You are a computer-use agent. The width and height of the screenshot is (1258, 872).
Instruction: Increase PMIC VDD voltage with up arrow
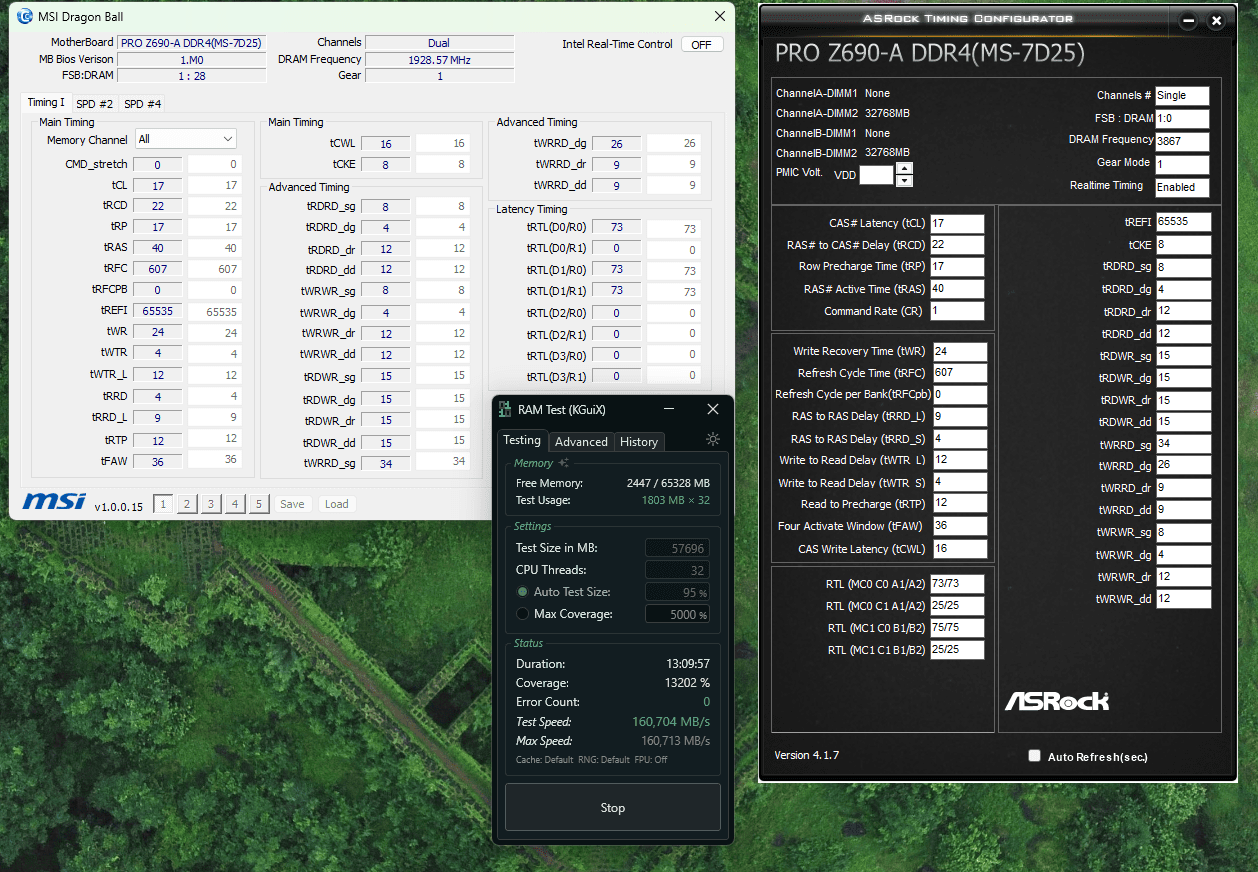click(904, 169)
